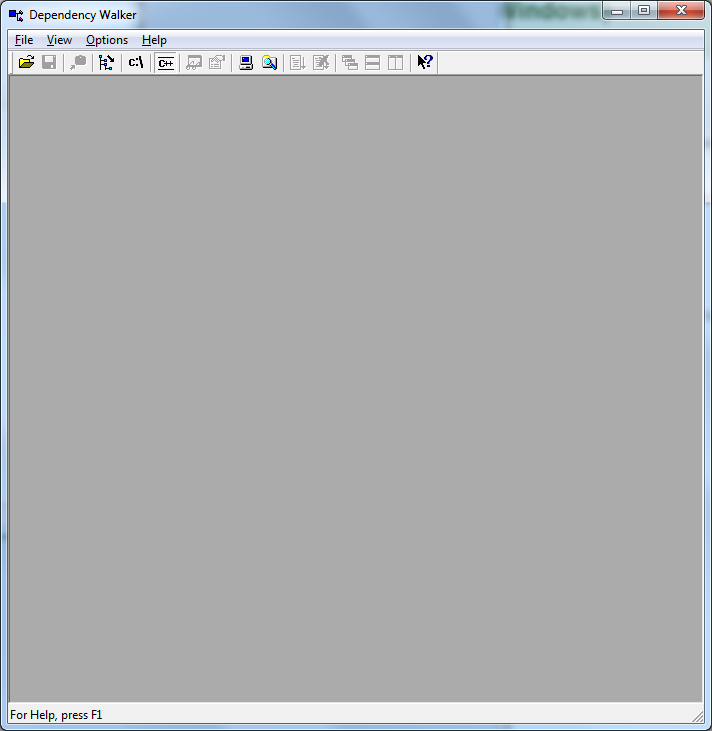Click the Tile Horizontally icon
This screenshot has height=731, width=712.
click(x=372, y=62)
